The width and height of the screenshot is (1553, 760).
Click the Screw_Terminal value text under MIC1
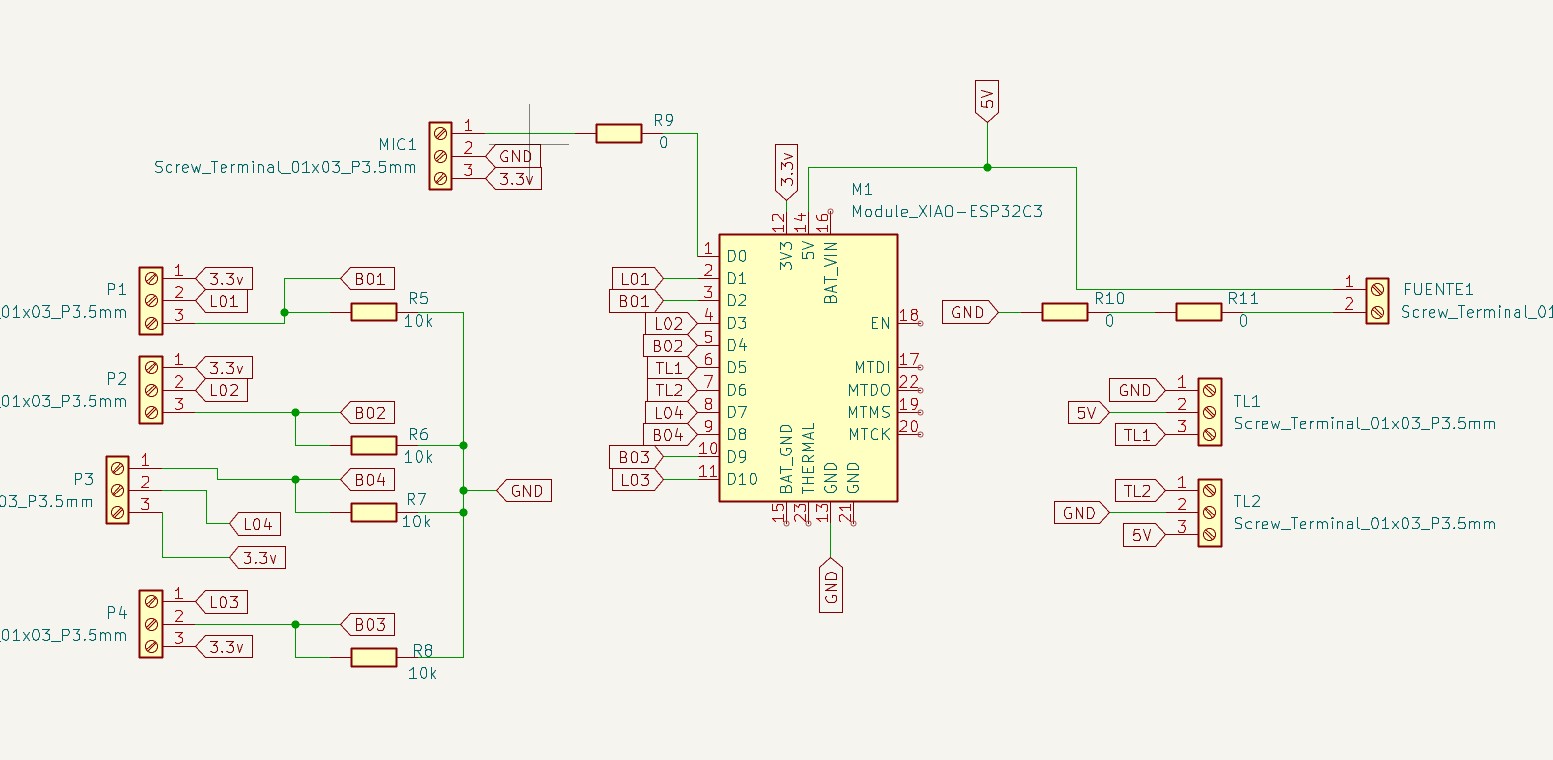[285, 168]
